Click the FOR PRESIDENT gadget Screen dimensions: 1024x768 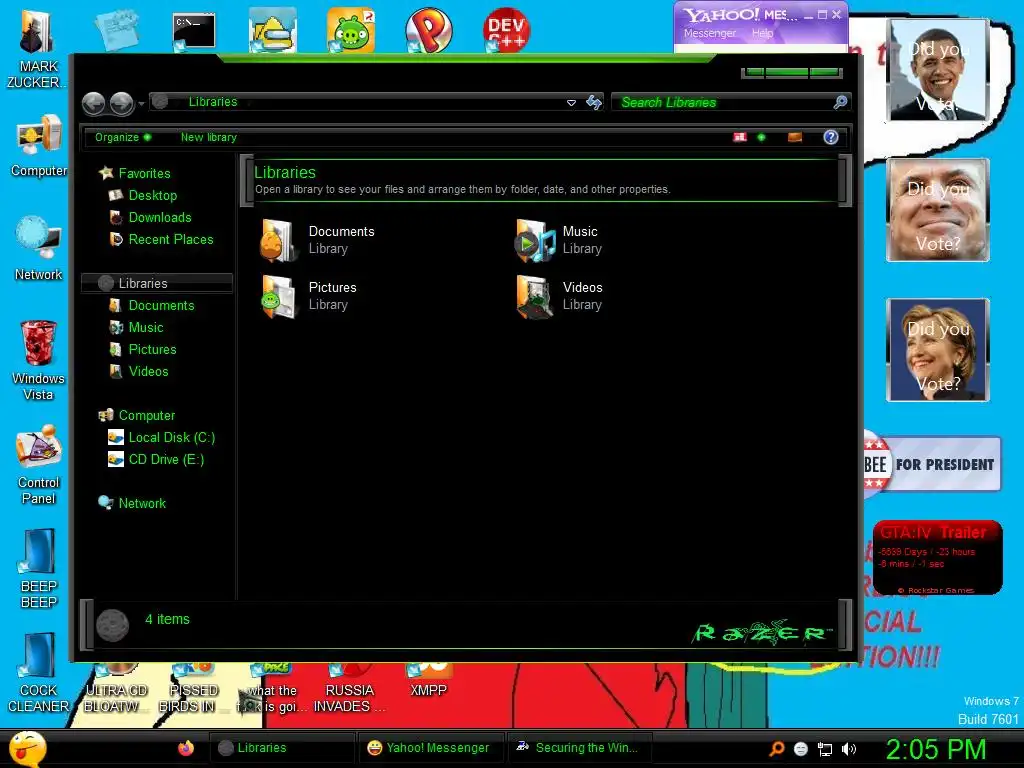932,464
